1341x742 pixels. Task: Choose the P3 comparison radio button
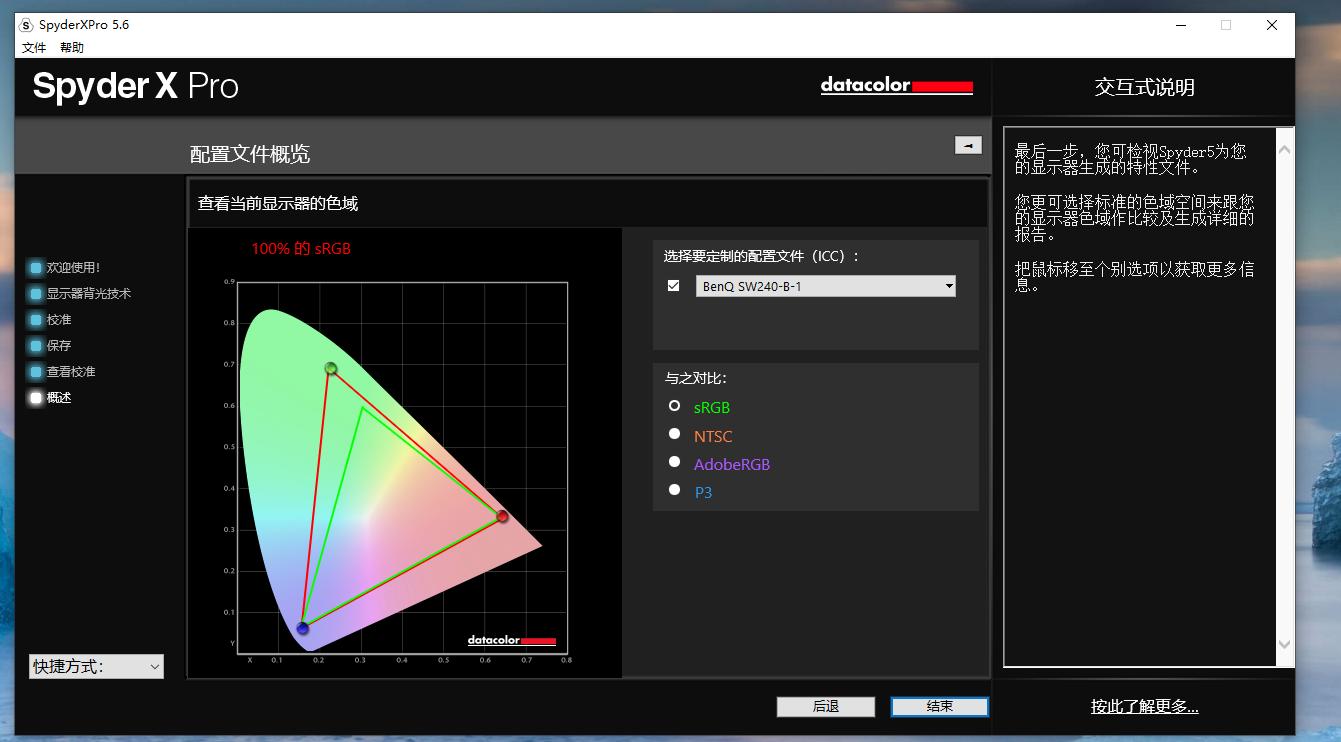pyautogui.click(x=674, y=490)
